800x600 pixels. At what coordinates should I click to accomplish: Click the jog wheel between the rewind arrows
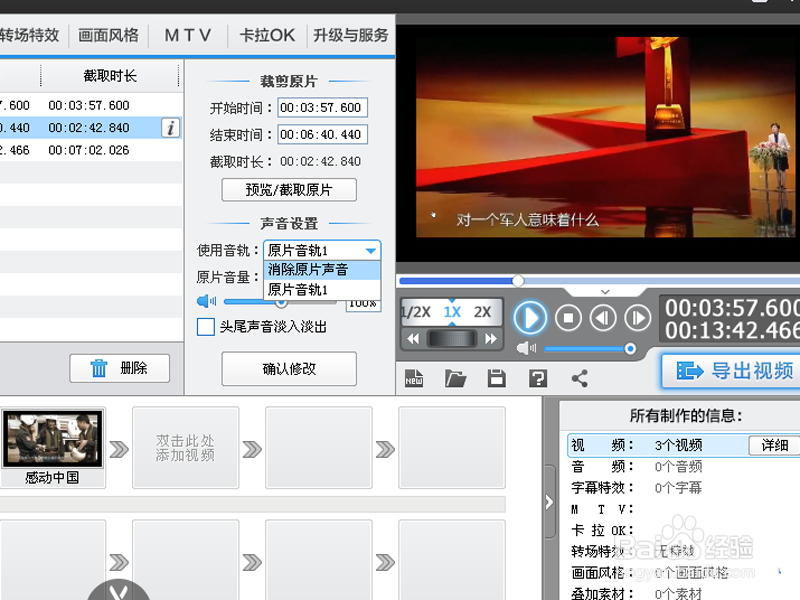(x=452, y=338)
